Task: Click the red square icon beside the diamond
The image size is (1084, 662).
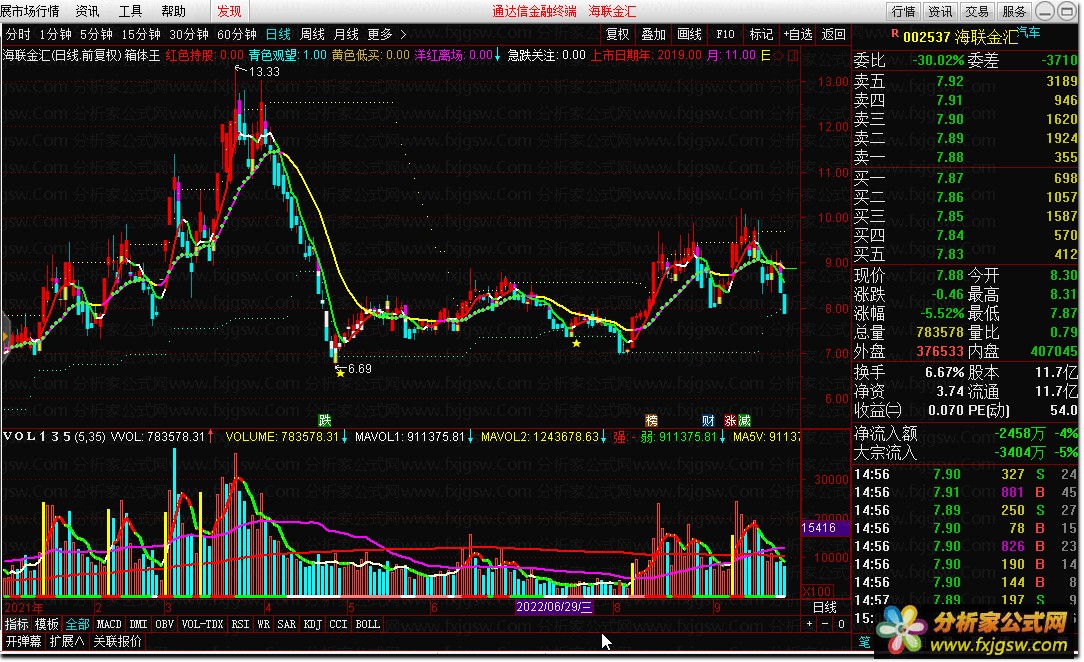Action: pos(793,55)
